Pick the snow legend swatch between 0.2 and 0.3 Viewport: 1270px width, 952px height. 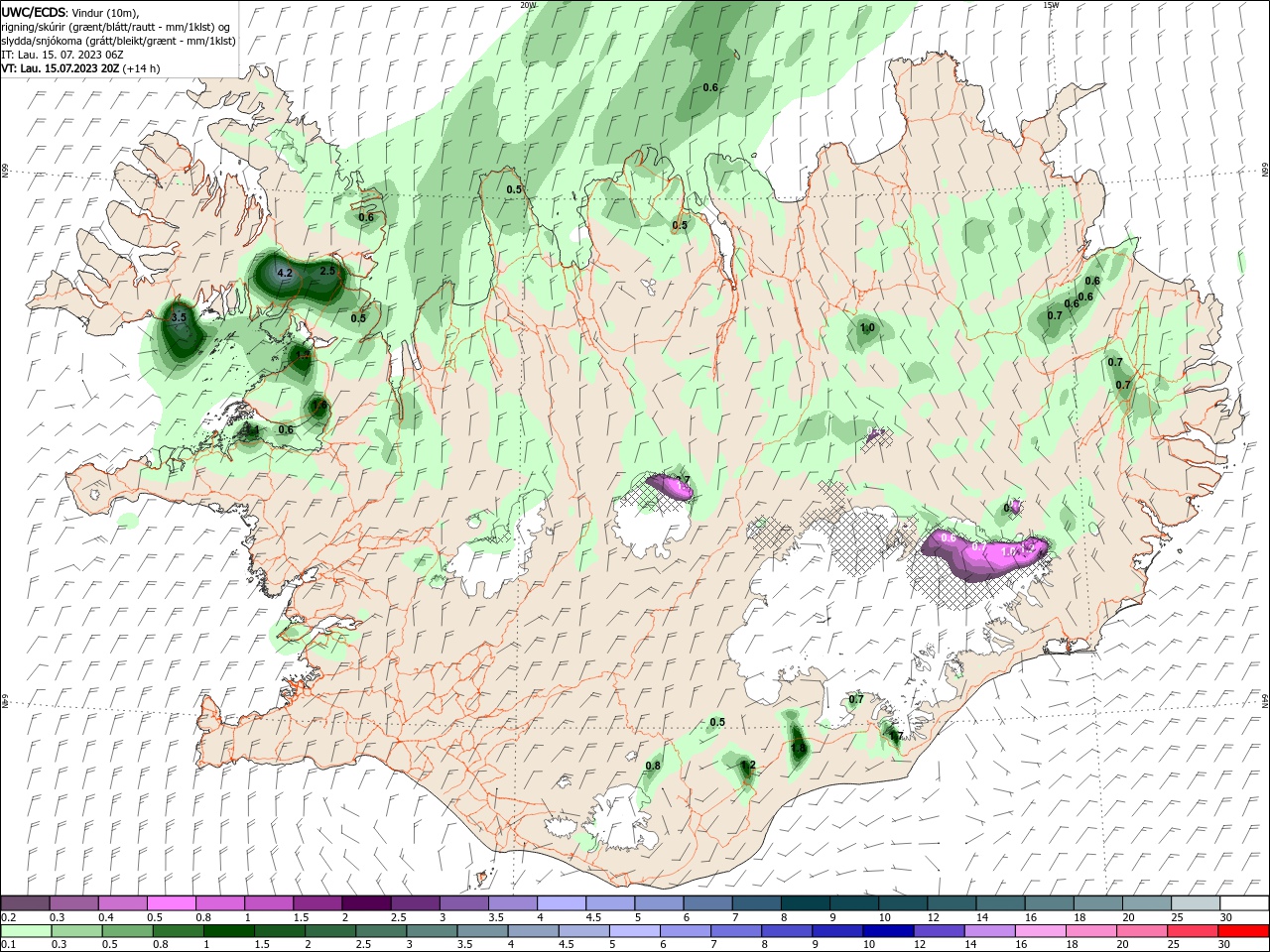coord(25,903)
